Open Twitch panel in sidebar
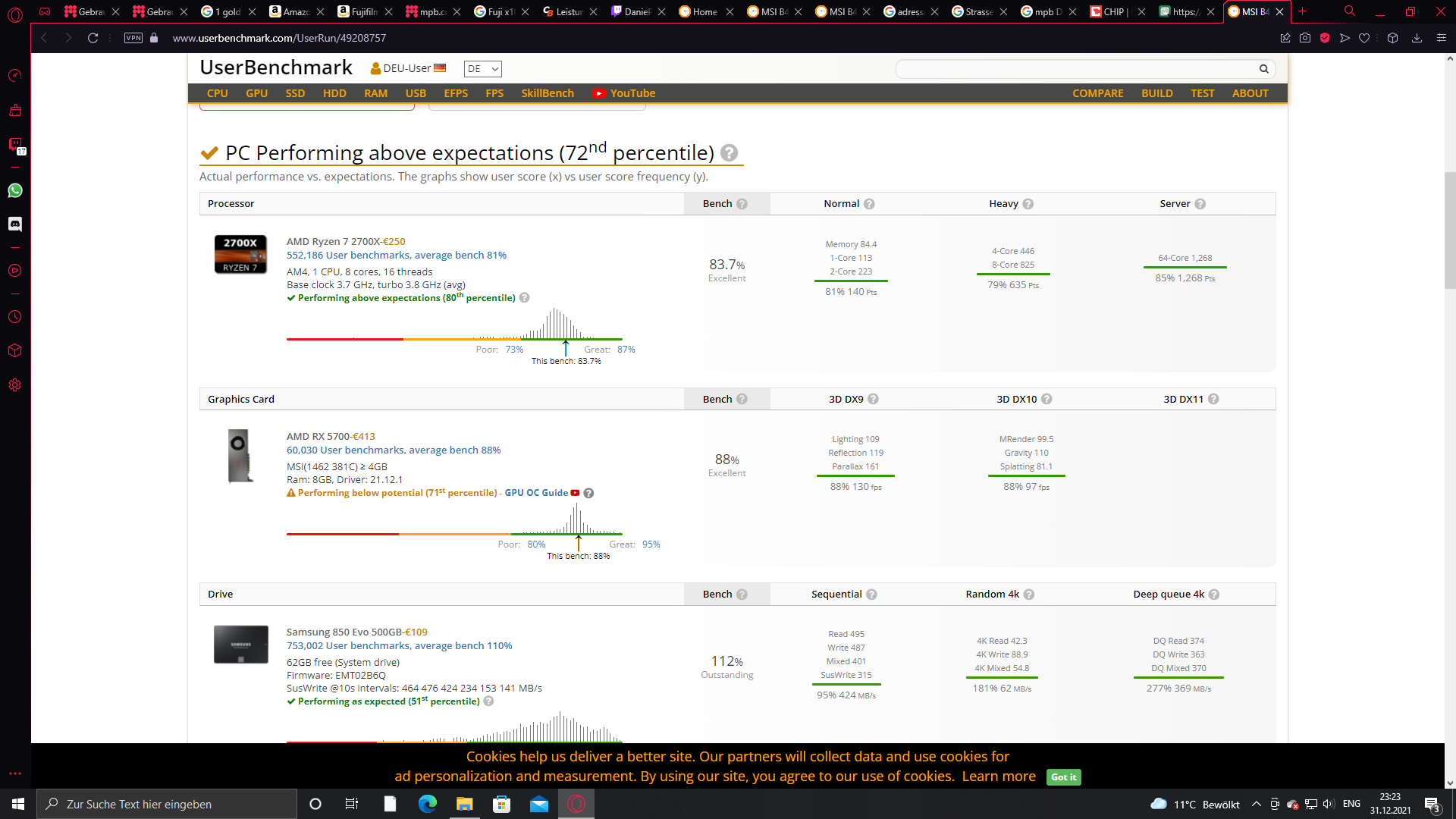The width and height of the screenshot is (1456, 819). pos(15,144)
